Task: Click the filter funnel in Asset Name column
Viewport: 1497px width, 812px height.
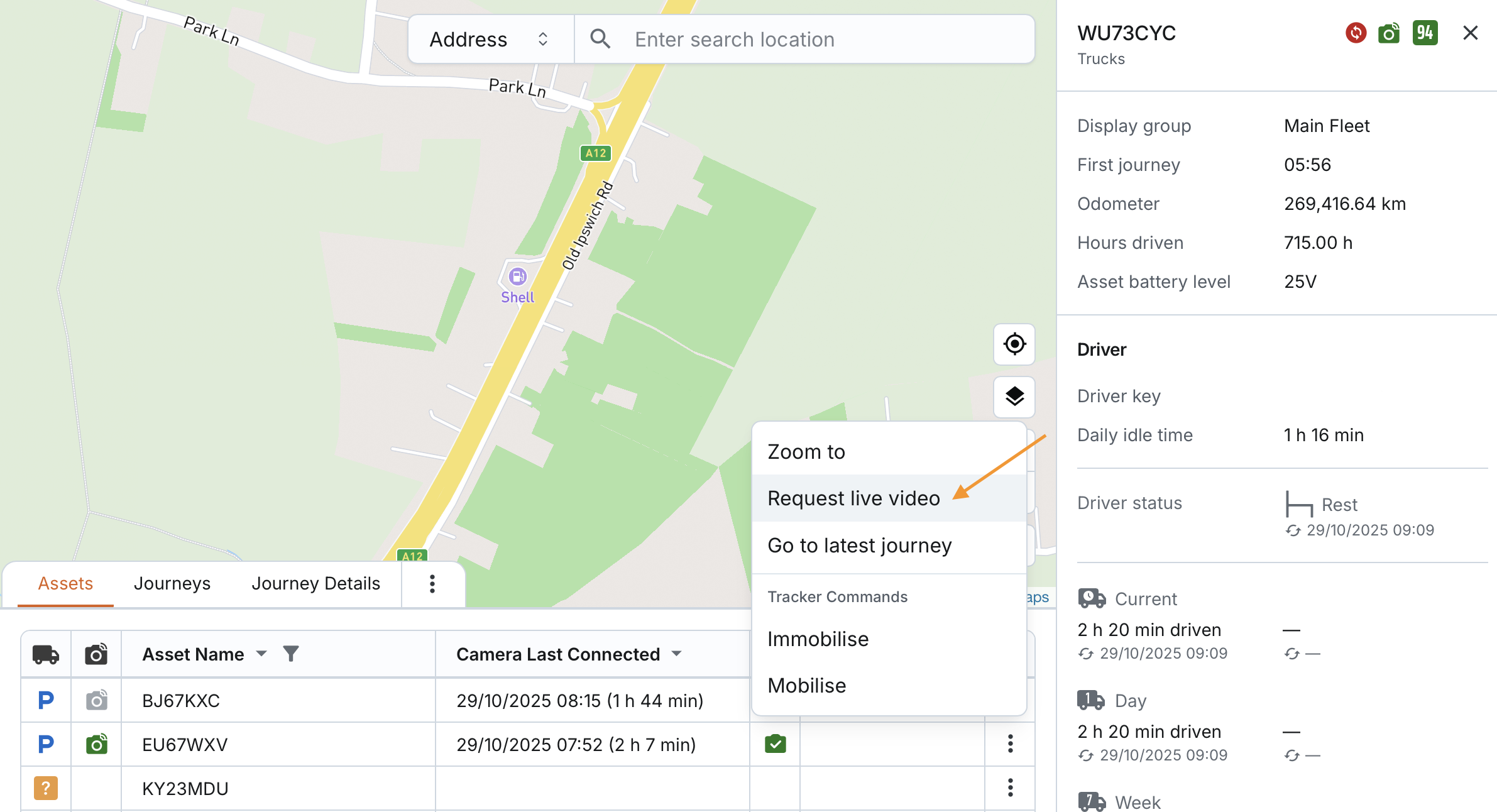Action: tap(290, 654)
